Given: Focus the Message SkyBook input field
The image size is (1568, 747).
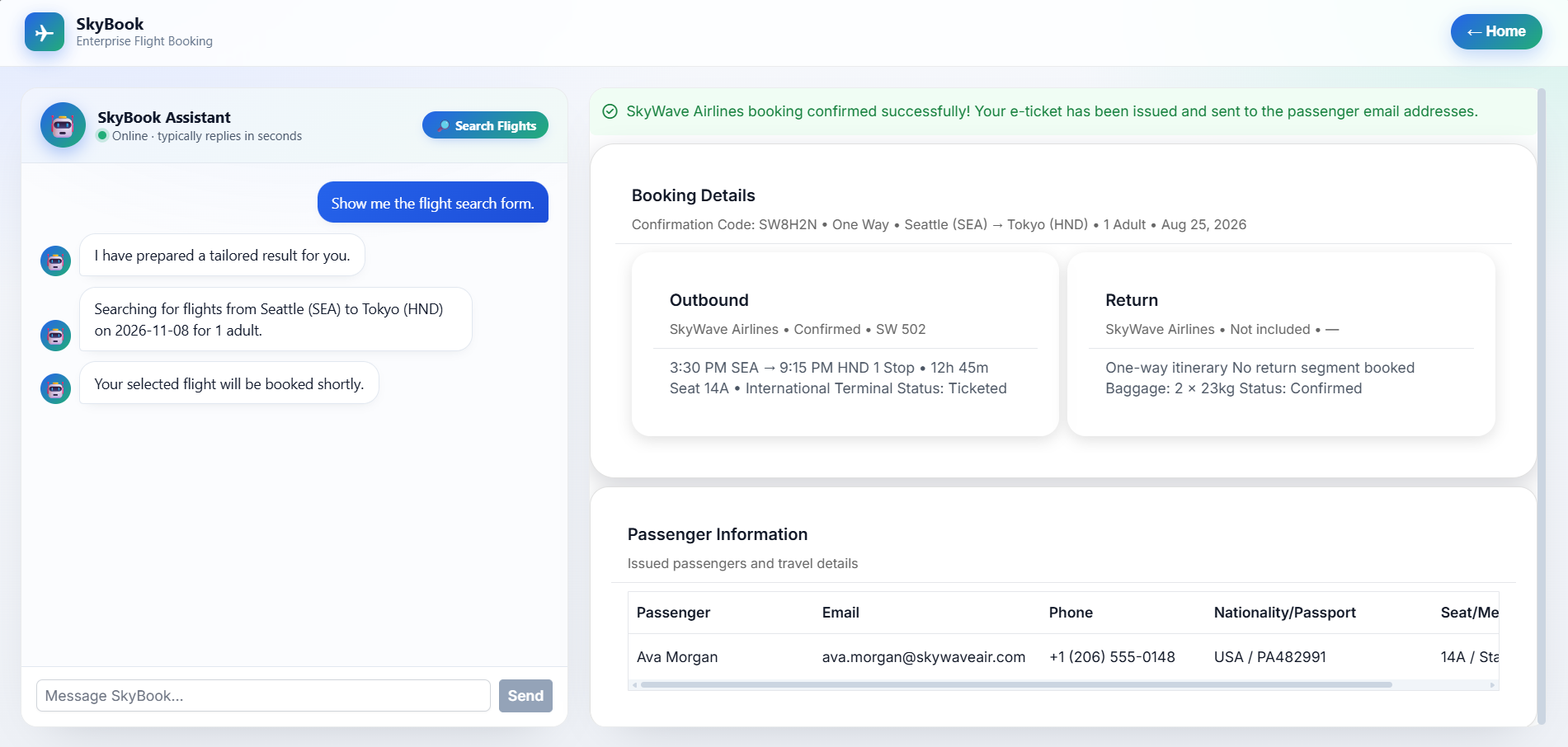Looking at the screenshot, I should pos(263,696).
